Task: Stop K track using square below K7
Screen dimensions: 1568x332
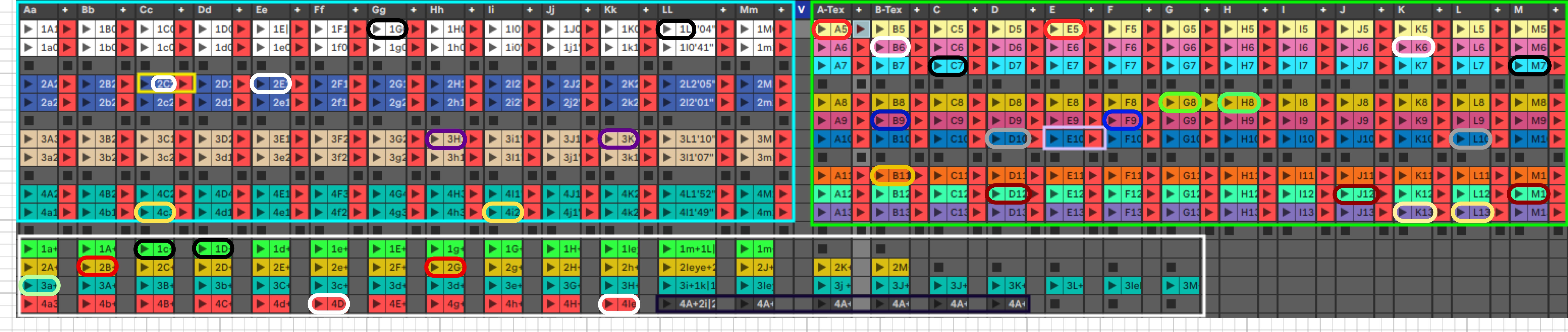Action: tap(1403, 84)
